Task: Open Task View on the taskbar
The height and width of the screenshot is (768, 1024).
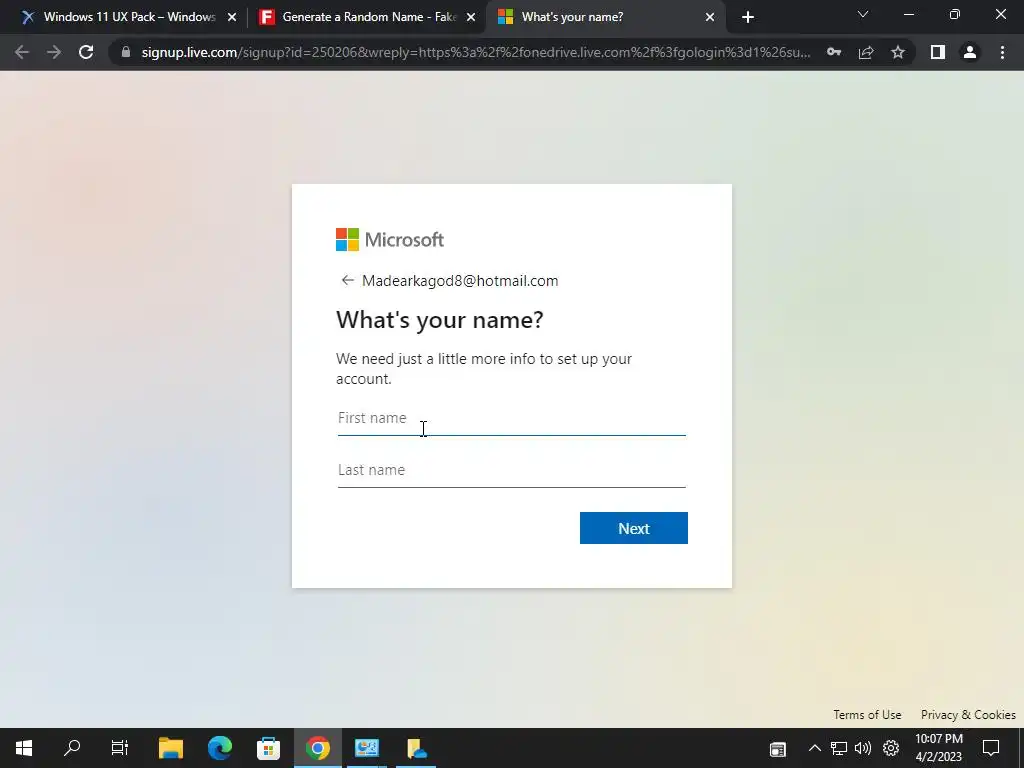Action: coord(120,748)
